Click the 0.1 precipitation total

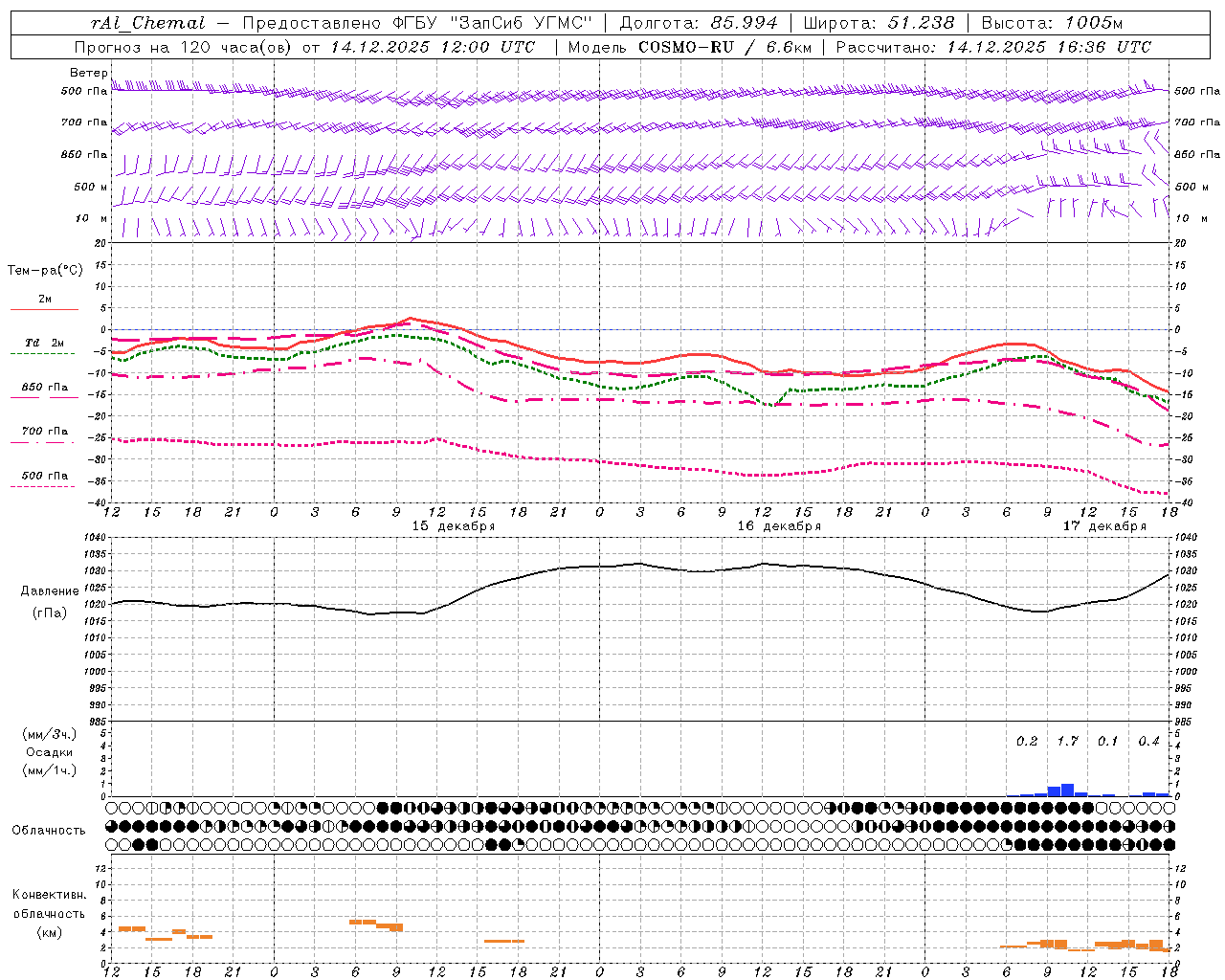(x=1107, y=741)
